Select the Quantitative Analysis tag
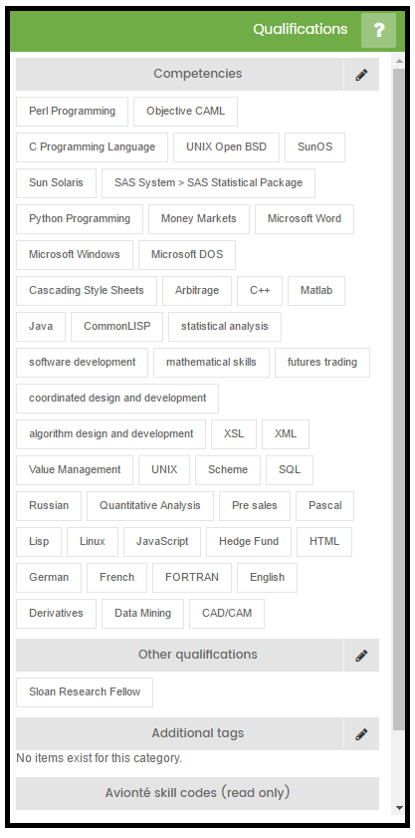The height and width of the screenshot is (838, 415). pos(150,506)
